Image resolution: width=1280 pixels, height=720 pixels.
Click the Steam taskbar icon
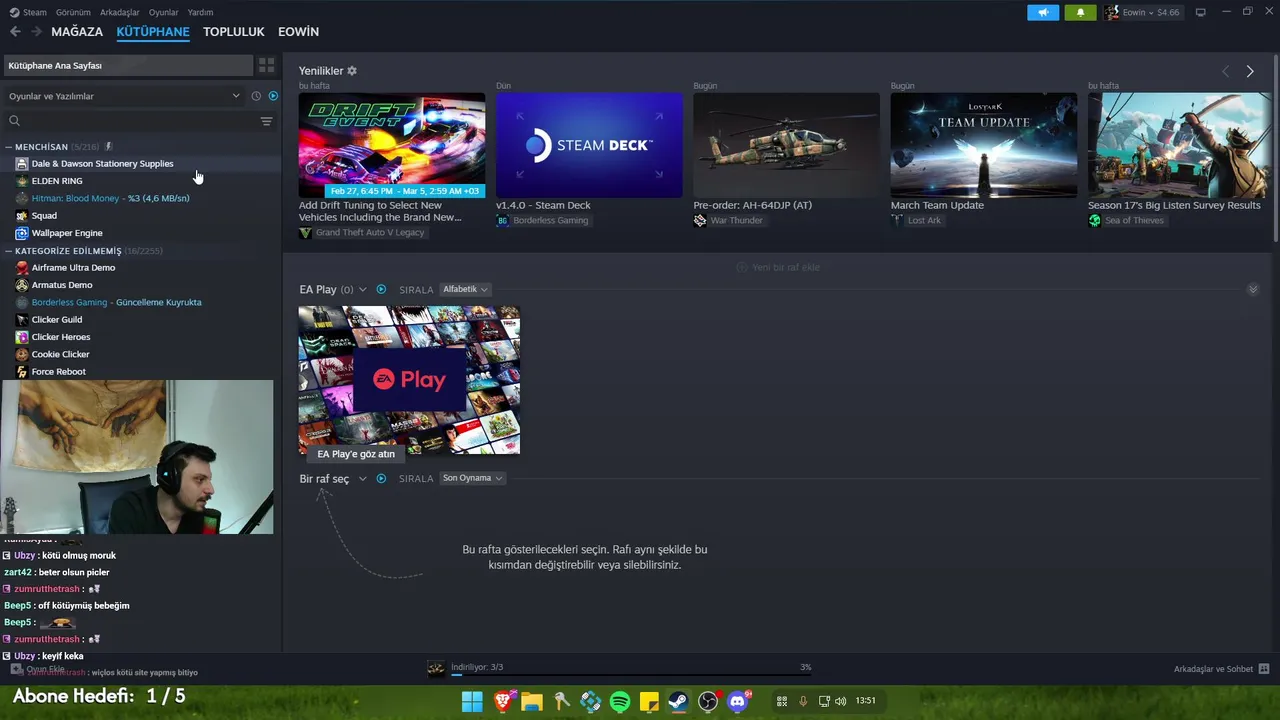(x=678, y=701)
